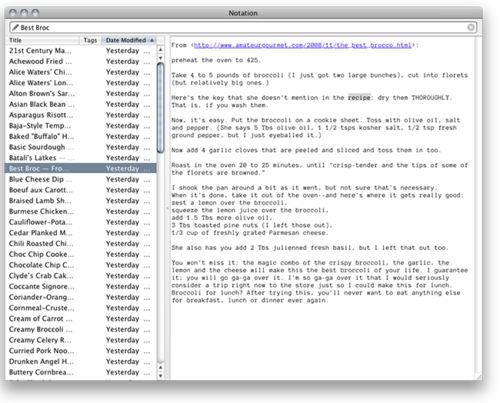Sort notes by the Tags column
The height and width of the screenshot is (403, 500).
(90, 40)
